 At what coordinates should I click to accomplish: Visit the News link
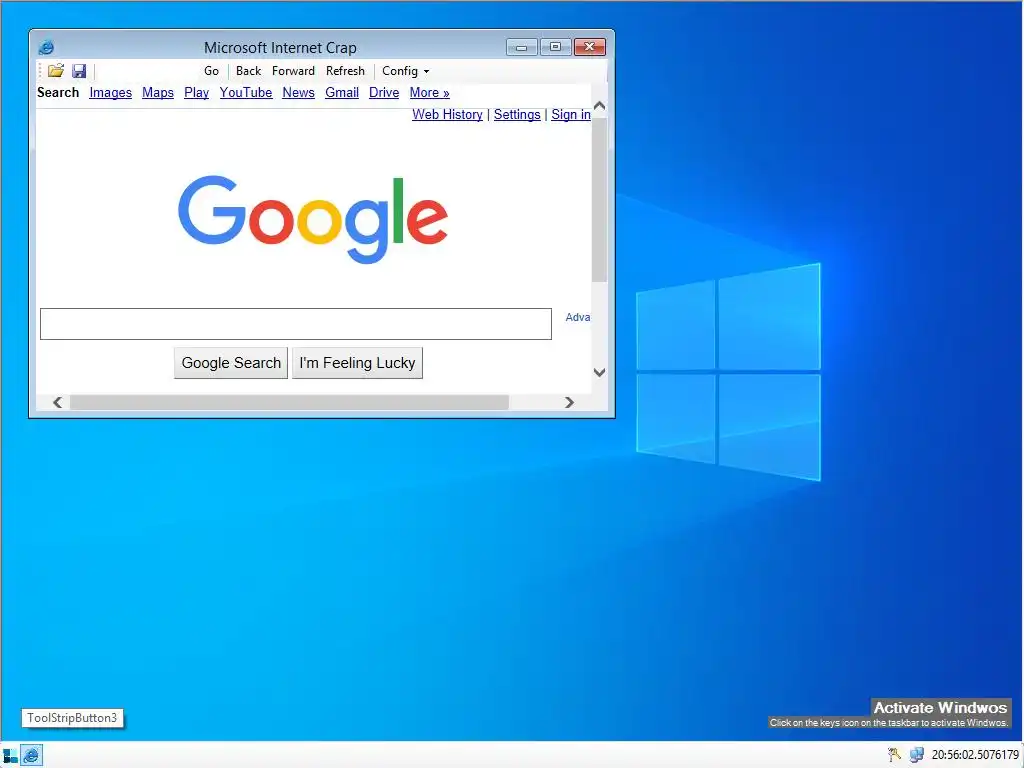(298, 93)
